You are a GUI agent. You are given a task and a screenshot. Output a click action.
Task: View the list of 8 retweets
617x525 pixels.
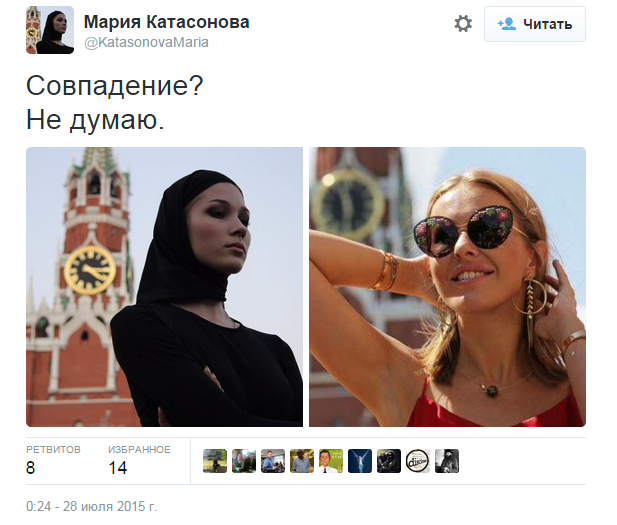(x=53, y=460)
